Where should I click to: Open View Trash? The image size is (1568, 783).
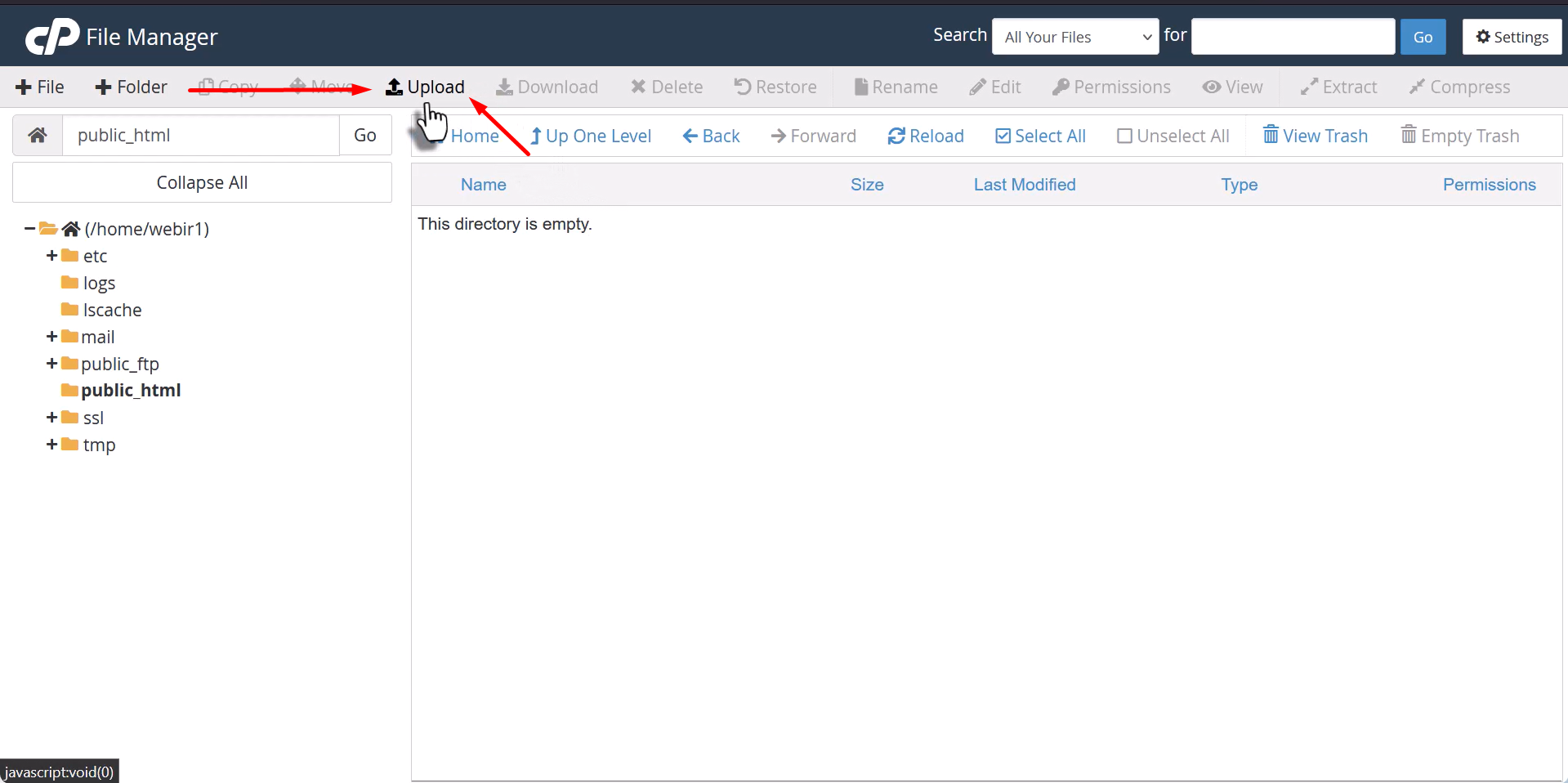click(1315, 136)
